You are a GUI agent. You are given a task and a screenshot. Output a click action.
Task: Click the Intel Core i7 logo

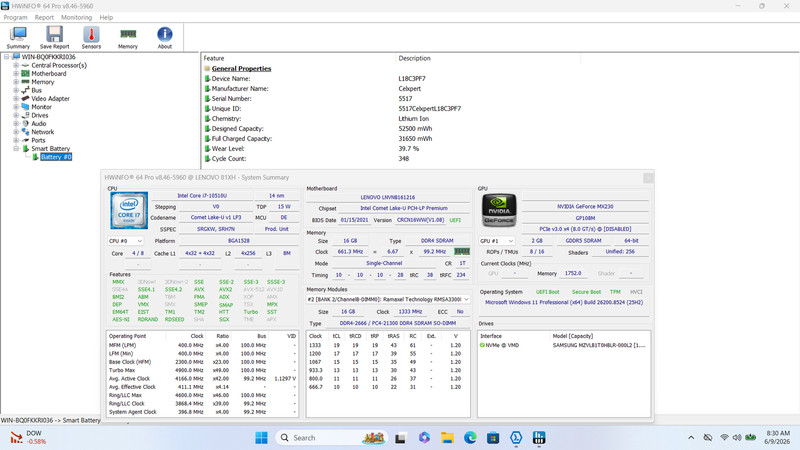(129, 210)
